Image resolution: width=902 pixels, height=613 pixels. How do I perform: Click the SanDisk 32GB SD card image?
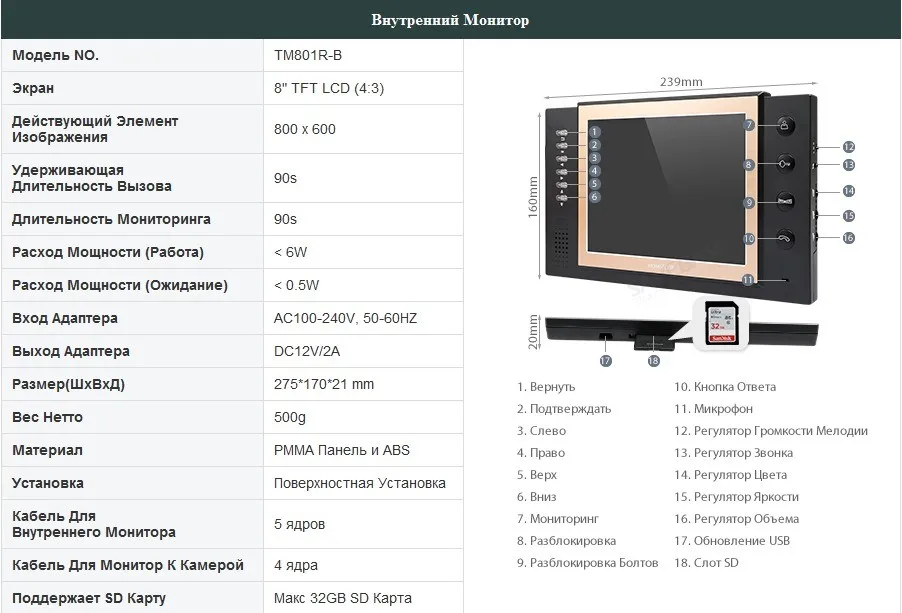(x=721, y=325)
